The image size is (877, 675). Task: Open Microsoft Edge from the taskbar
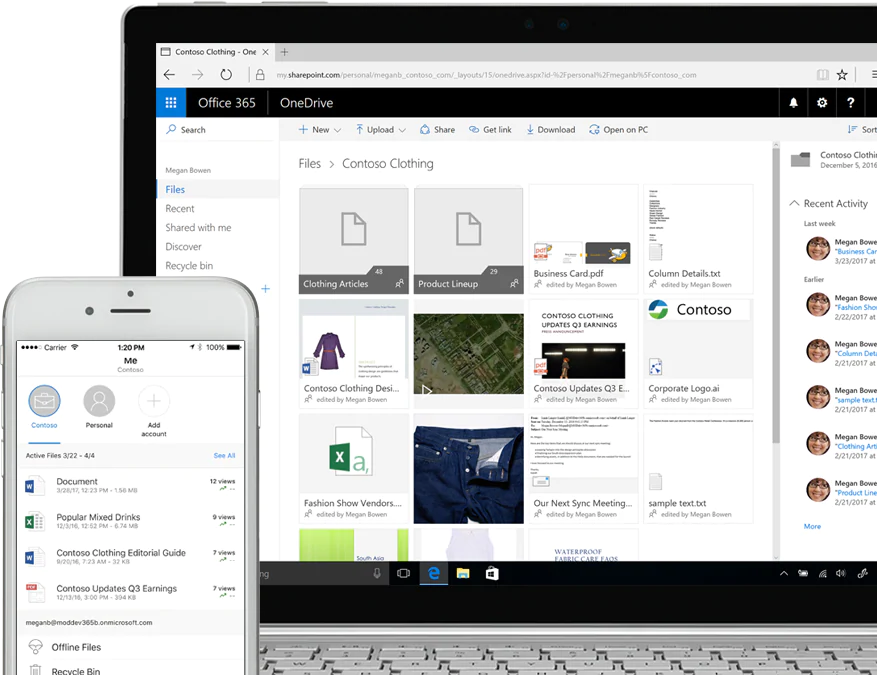click(434, 573)
